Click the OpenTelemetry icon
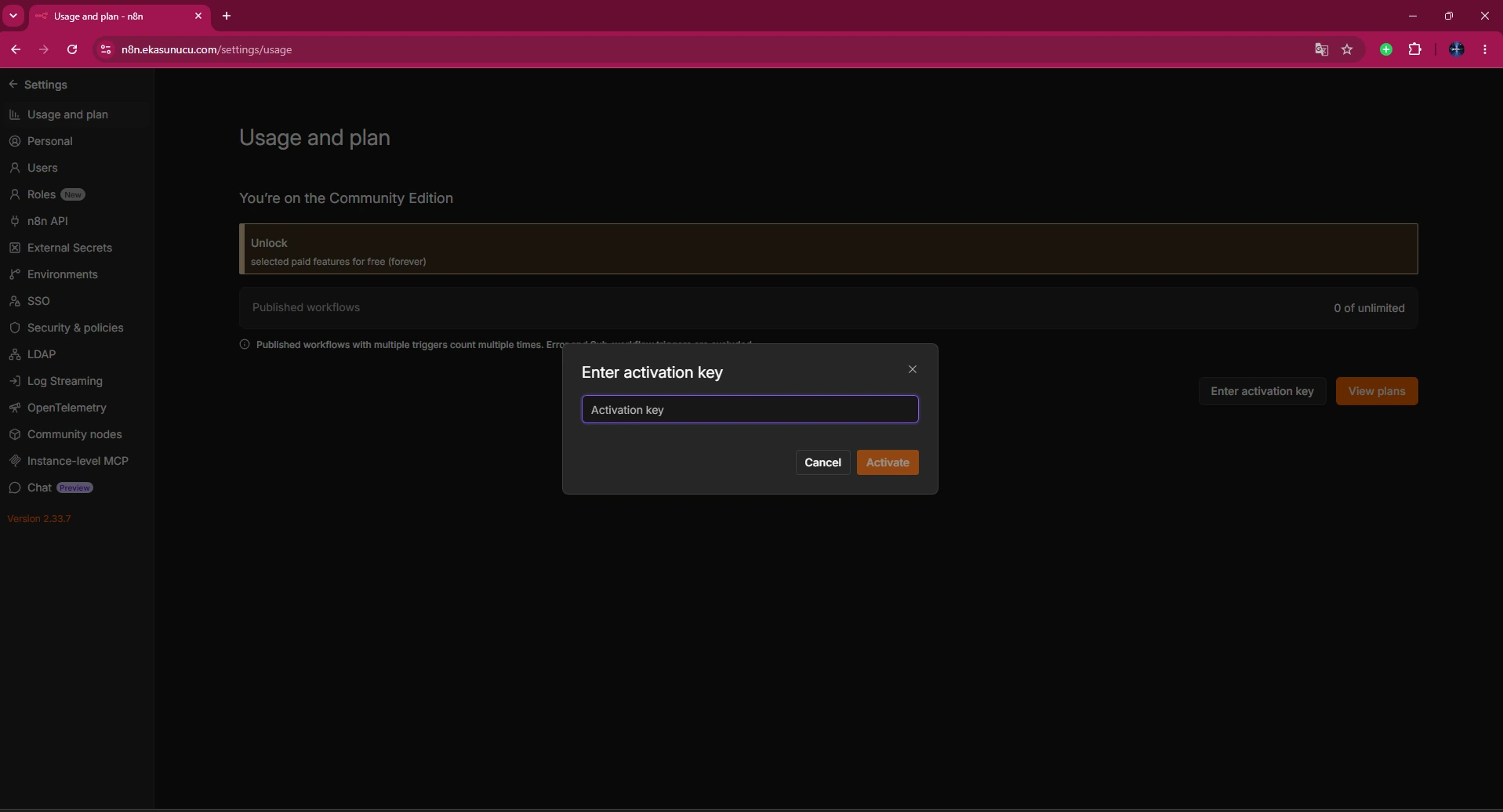The image size is (1503, 812). pyautogui.click(x=14, y=408)
